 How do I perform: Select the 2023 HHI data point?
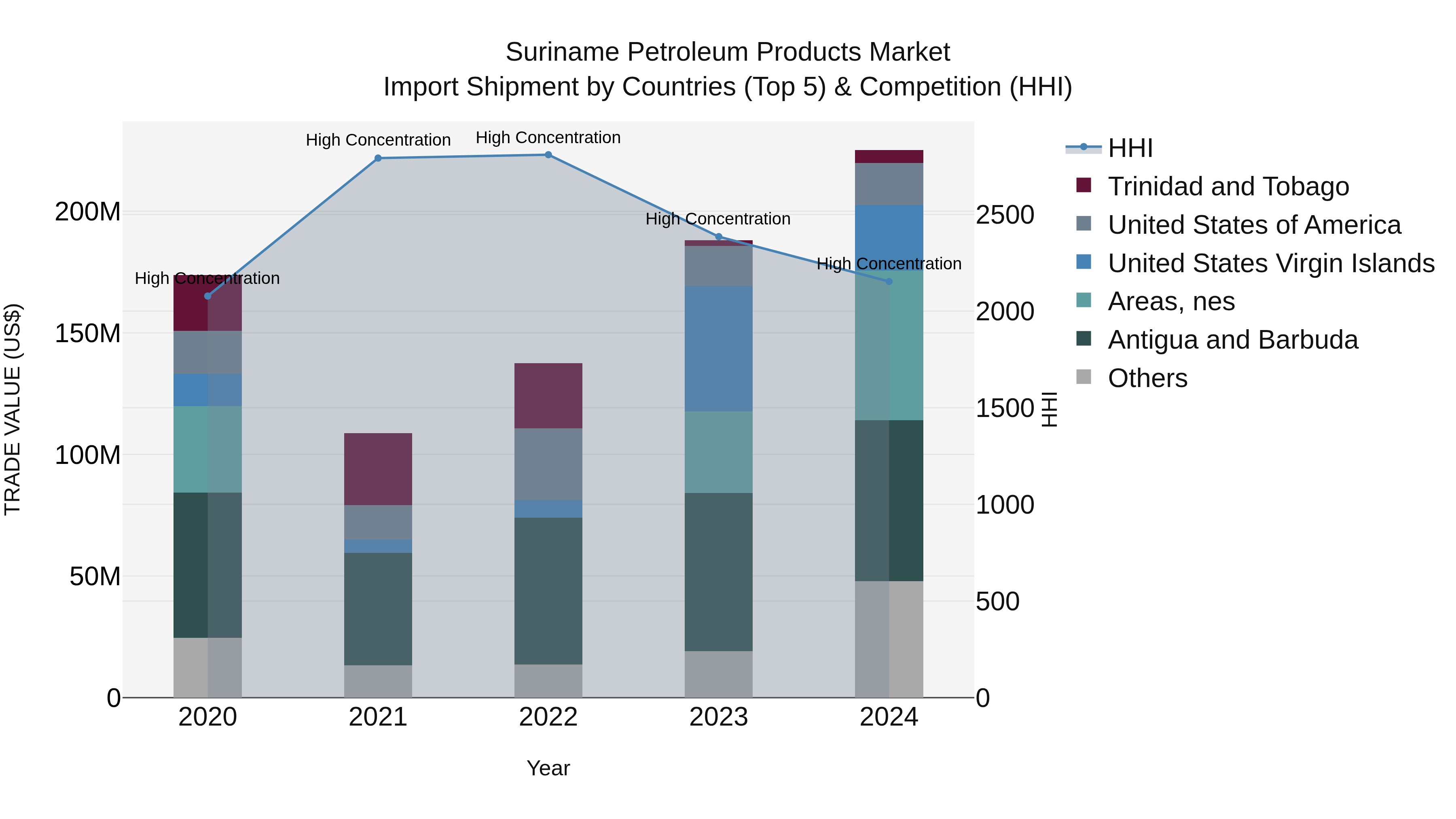(719, 237)
